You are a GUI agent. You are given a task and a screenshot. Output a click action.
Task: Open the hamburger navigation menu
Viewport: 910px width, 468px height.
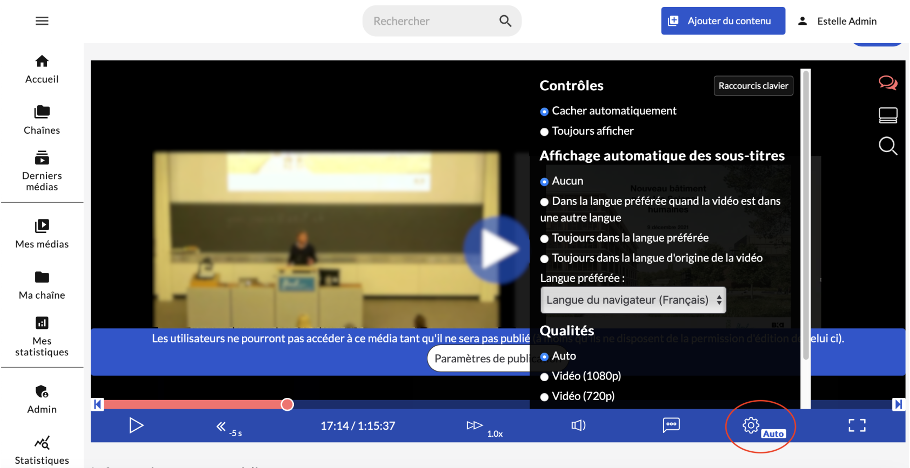(42, 21)
